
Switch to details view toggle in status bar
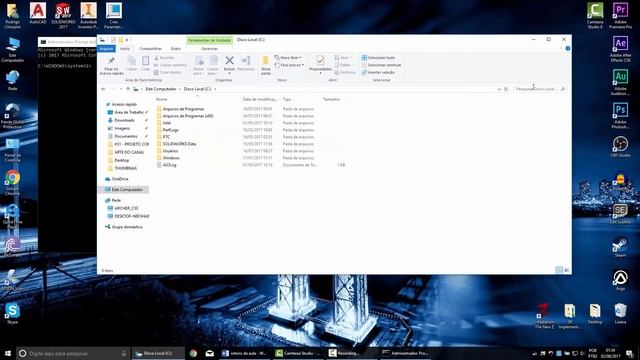559,270
